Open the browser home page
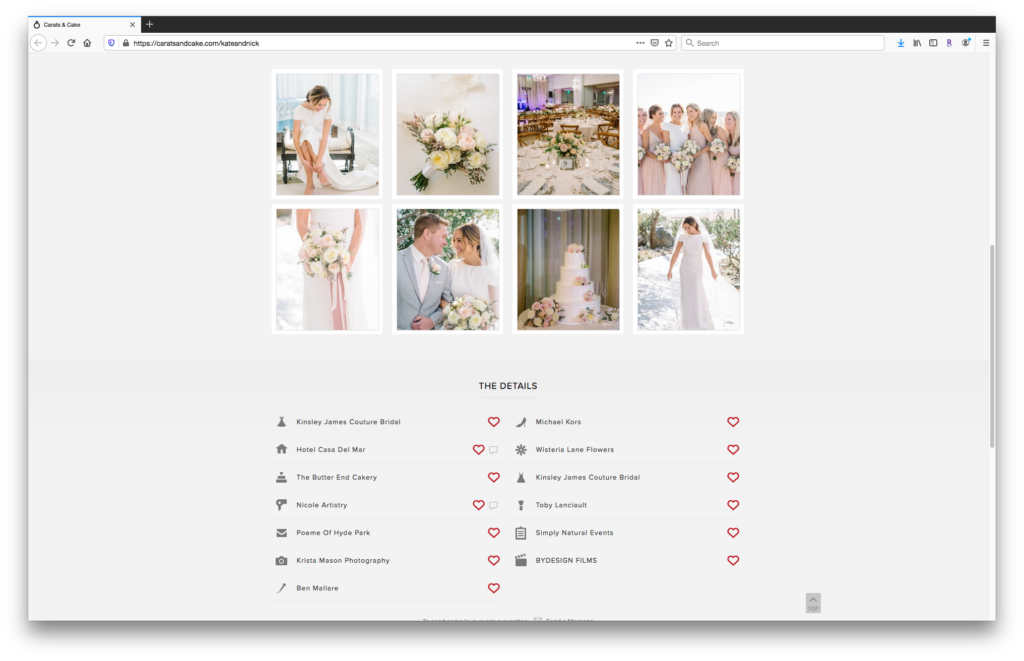The image size is (1024, 661). click(87, 43)
